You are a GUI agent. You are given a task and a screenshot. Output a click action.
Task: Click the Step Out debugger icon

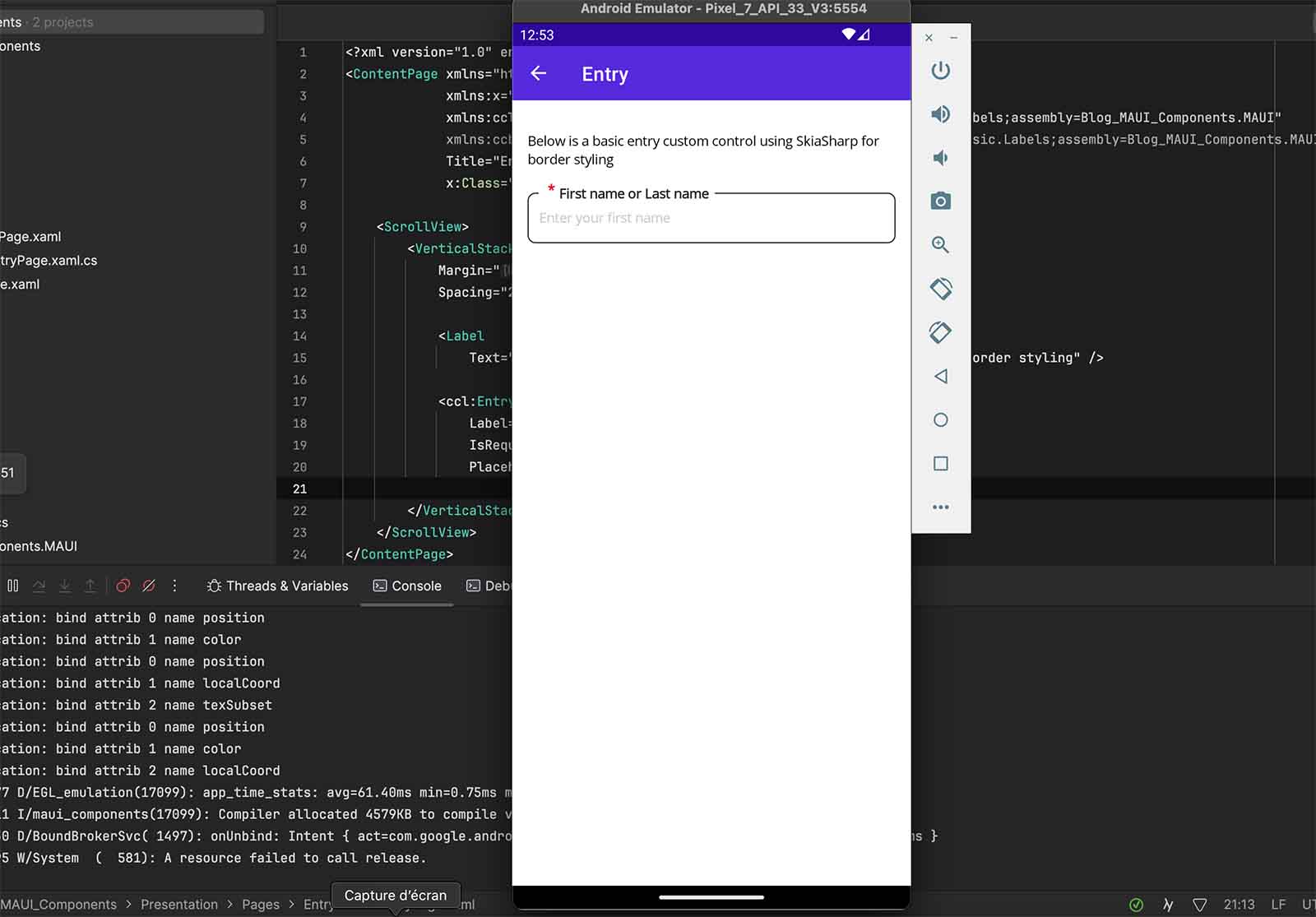tap(90, 586)
